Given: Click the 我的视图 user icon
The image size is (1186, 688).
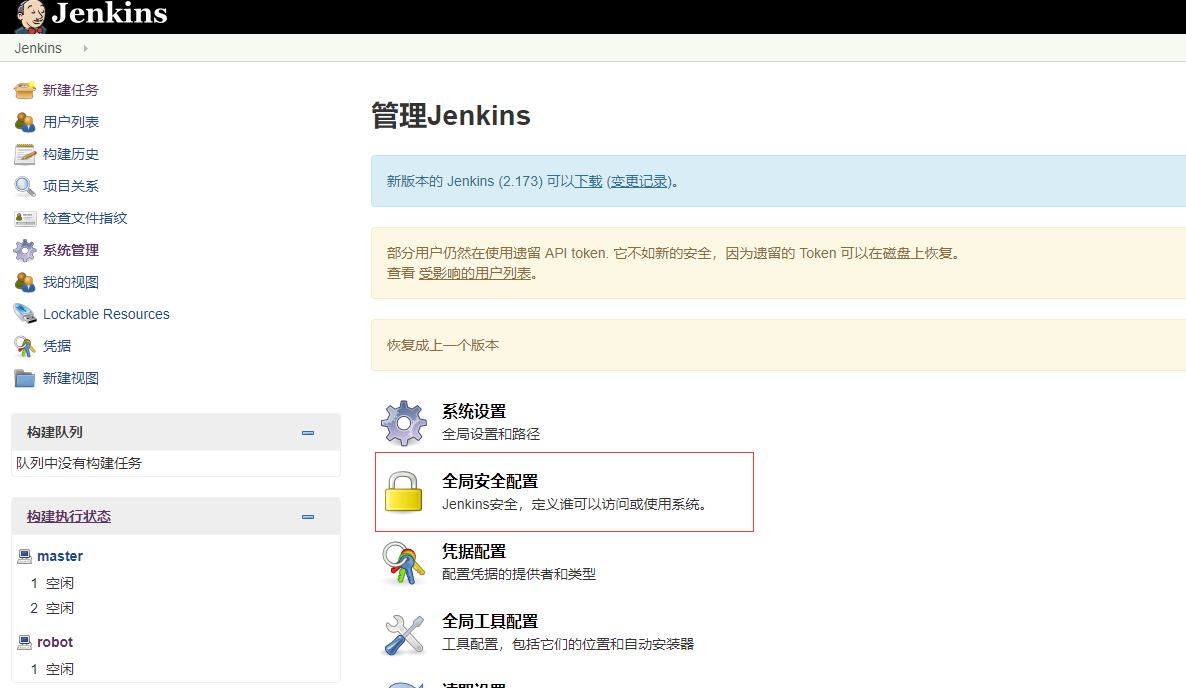Looking at the screenshot, I should [24, 282].
